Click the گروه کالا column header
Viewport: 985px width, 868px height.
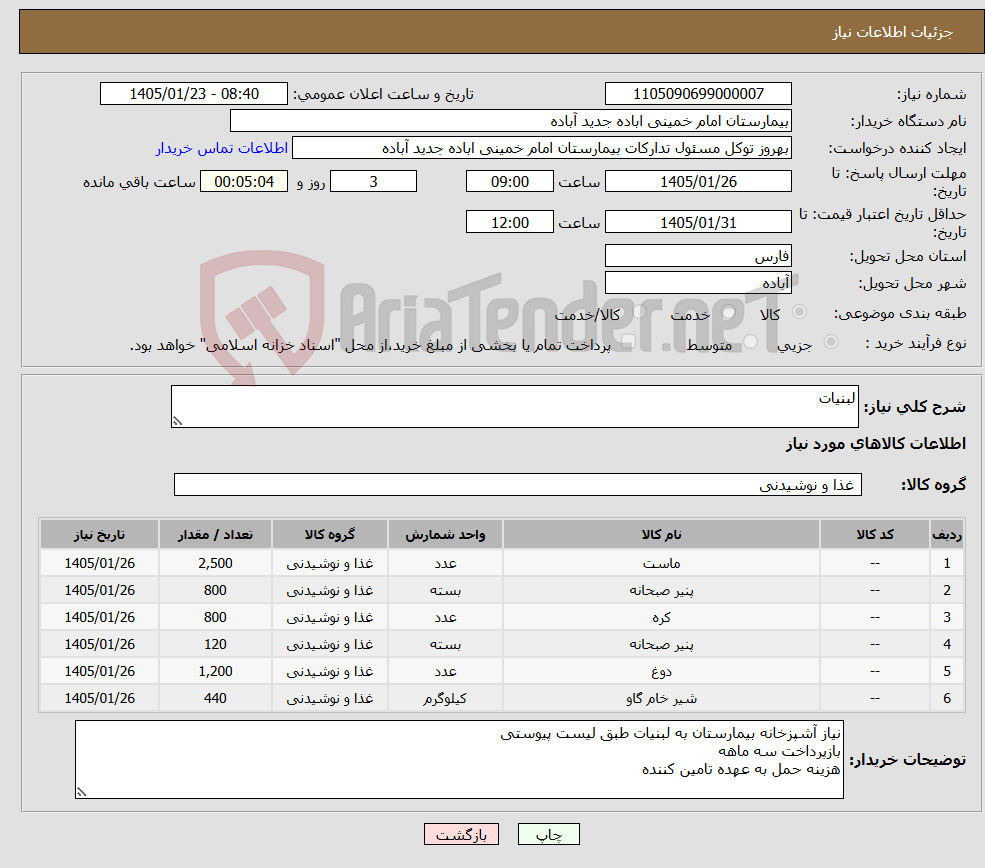click(x=330, y=534)
